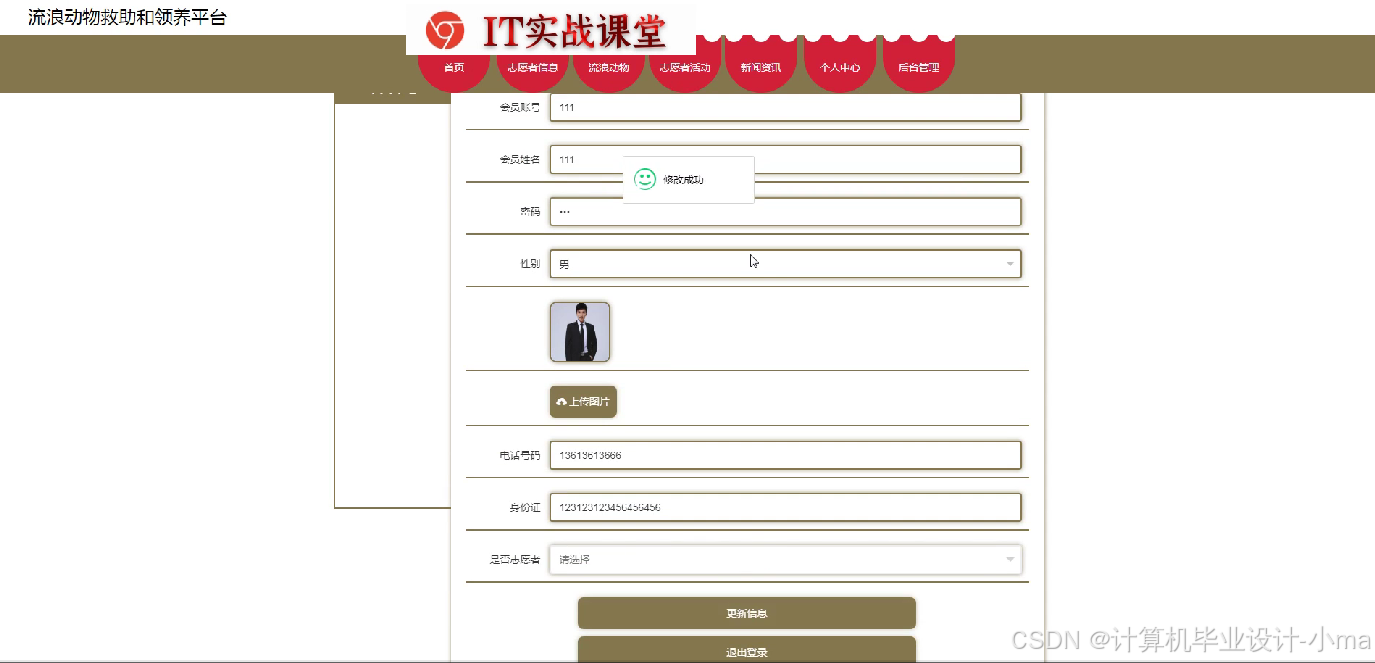Click the smiley icon in success toast

[x=645, y=179]
